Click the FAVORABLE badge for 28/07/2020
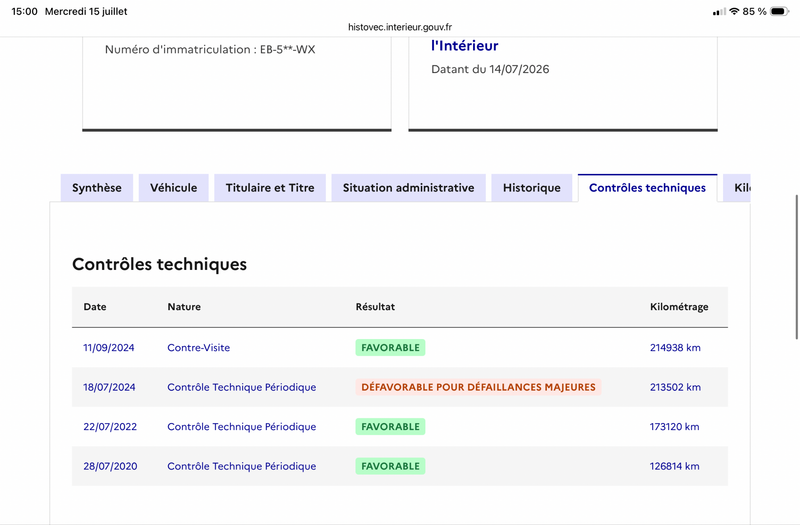Viewport: 800px width, 525px height. tap(390, 466)
